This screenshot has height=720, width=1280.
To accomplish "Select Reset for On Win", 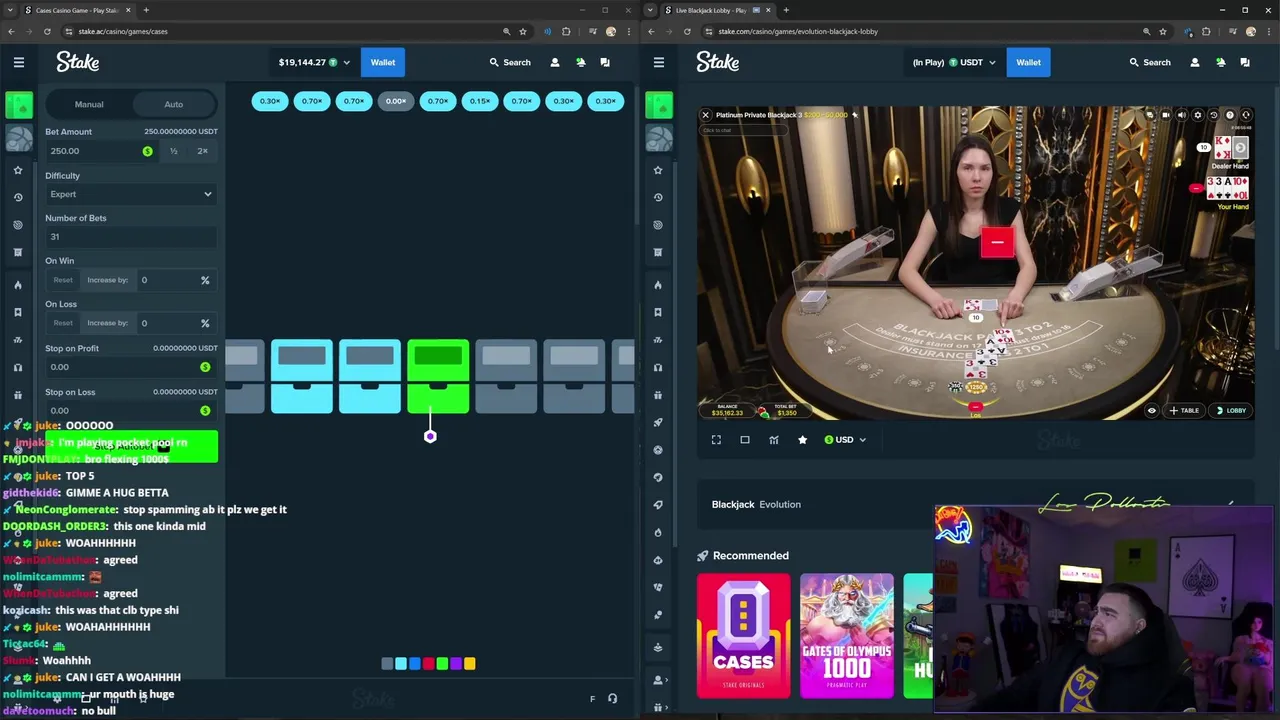I will point(63,280).
